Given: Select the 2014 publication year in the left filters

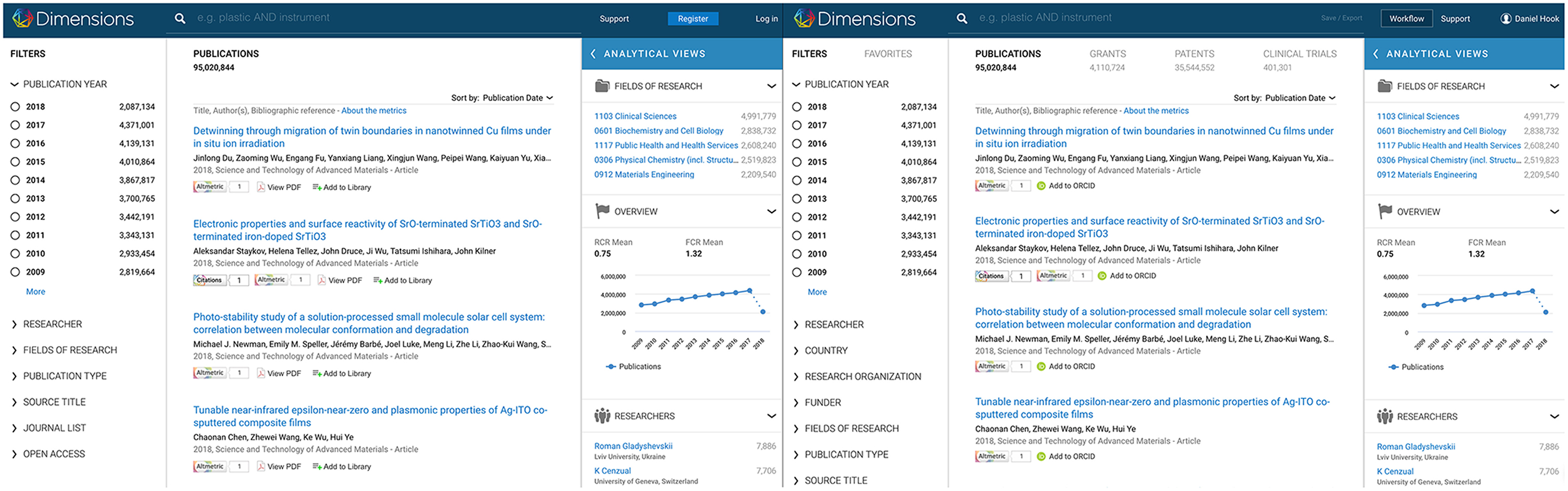Looking at the screenshot, I should [15, 180].
